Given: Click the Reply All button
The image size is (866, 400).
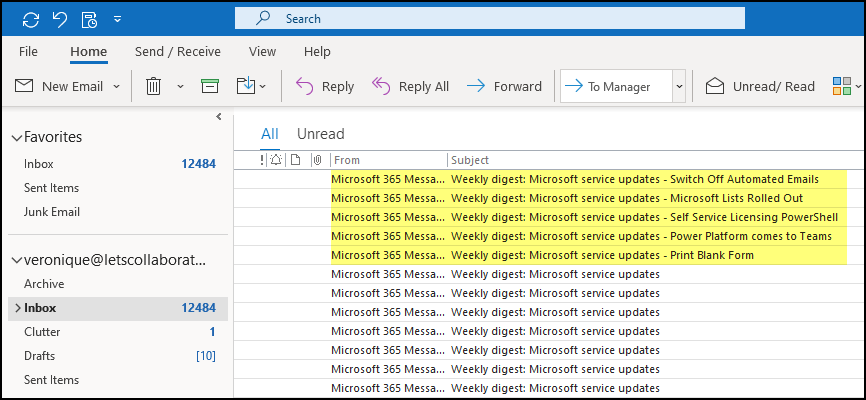Looking at the screenshot, I should coord(410,86).
